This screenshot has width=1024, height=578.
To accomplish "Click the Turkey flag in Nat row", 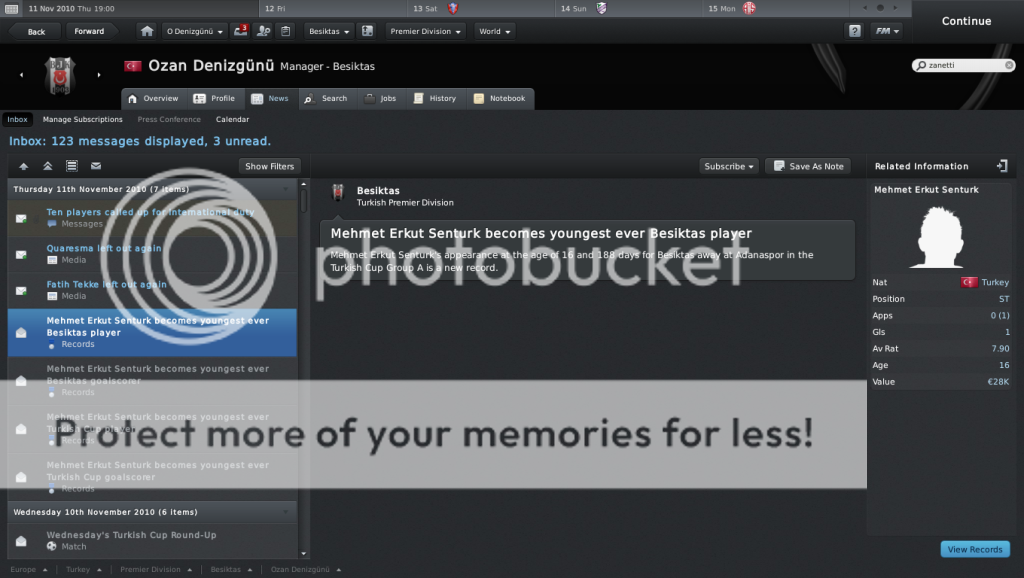I will point(969,282).
